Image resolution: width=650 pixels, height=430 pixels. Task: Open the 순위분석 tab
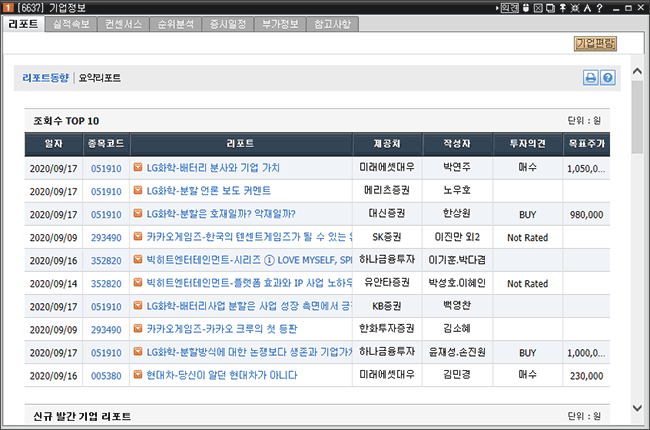[x=176, y=24]
